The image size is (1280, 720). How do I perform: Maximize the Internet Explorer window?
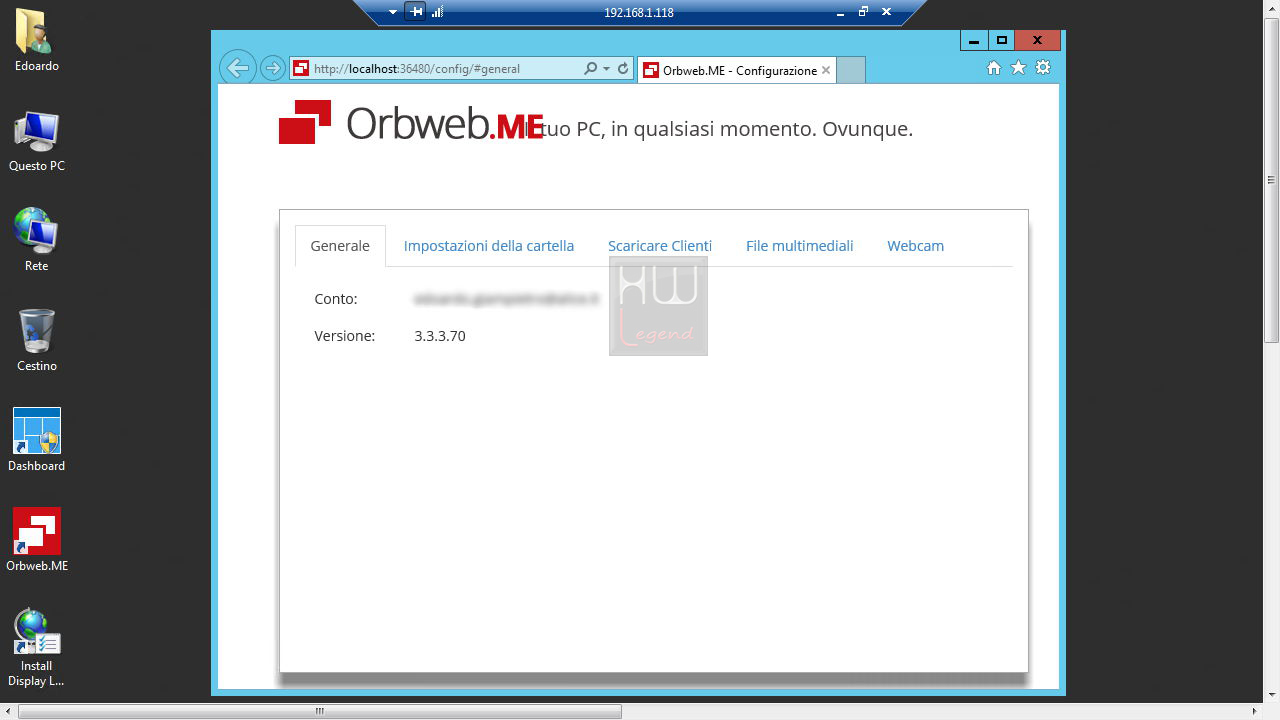tap(1001, 41)
